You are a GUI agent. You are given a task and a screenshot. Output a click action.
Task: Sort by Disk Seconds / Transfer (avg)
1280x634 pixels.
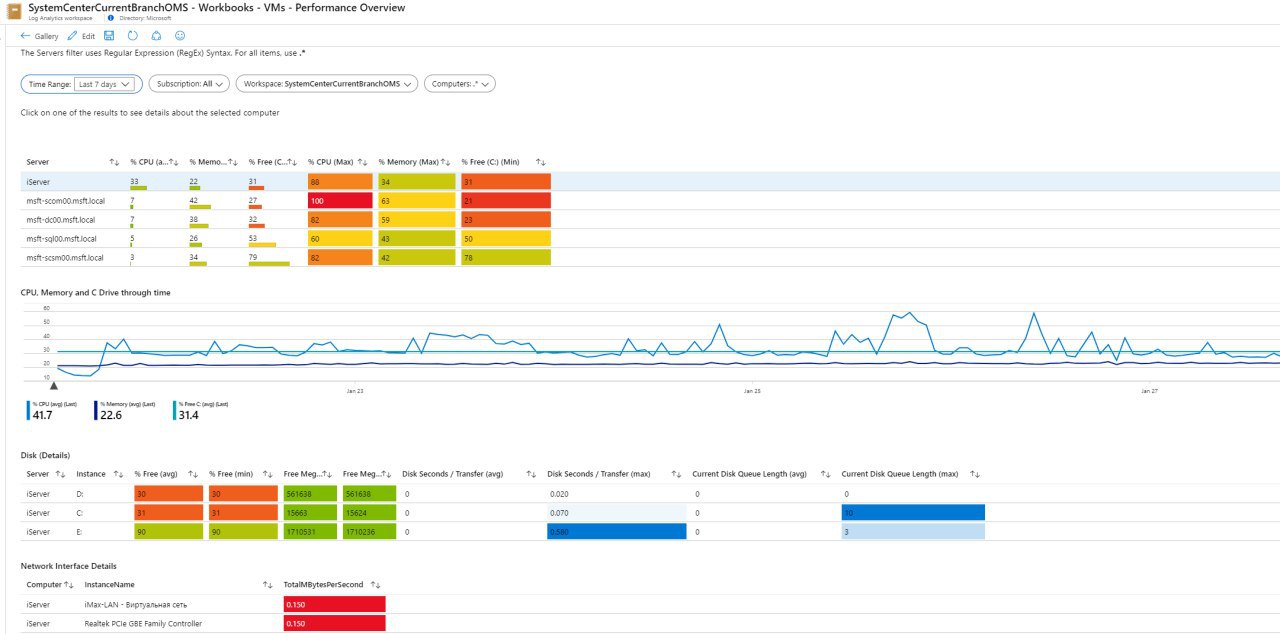click(532, 474)
